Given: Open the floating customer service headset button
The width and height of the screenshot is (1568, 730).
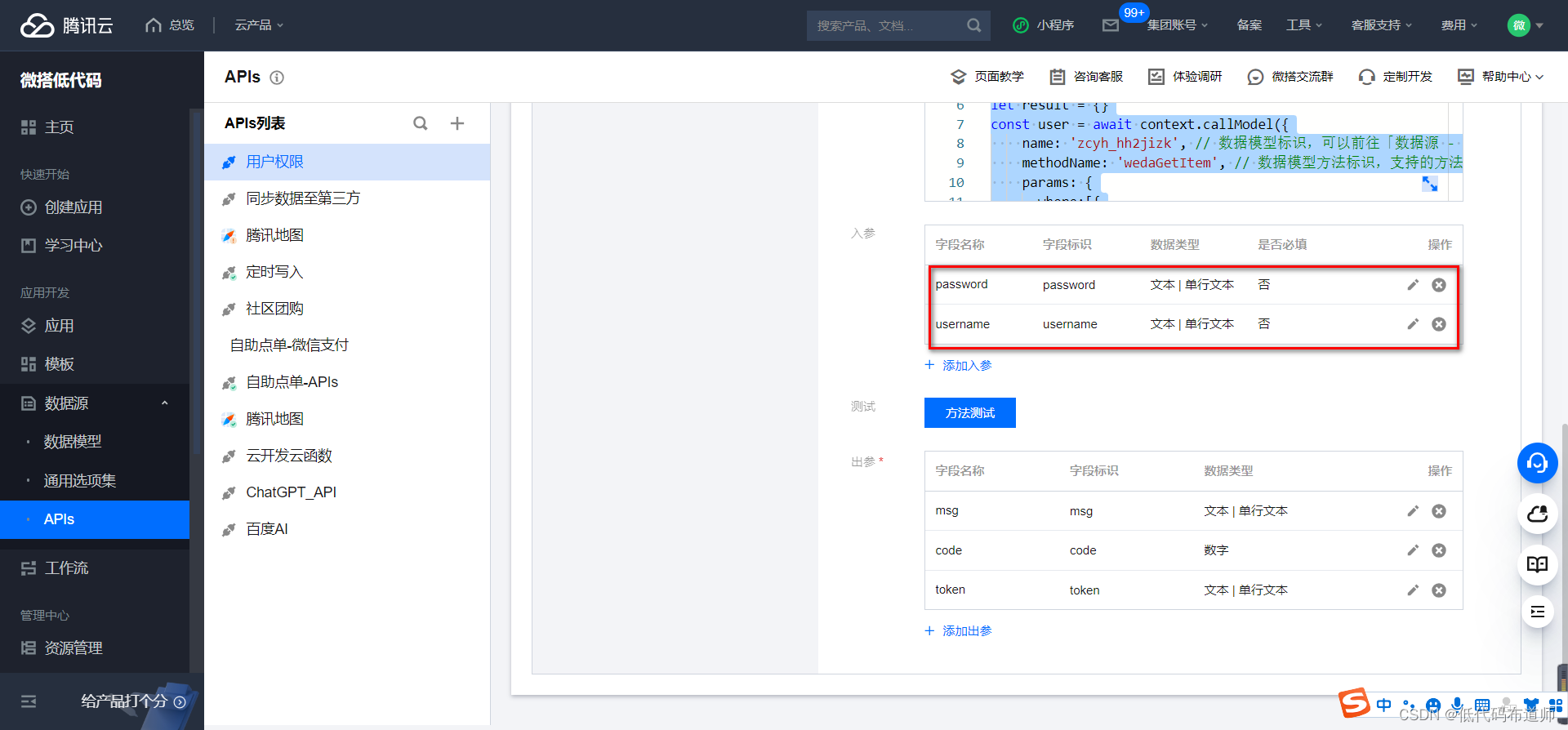Looking at the screenshot, I should click(1538, 463).
